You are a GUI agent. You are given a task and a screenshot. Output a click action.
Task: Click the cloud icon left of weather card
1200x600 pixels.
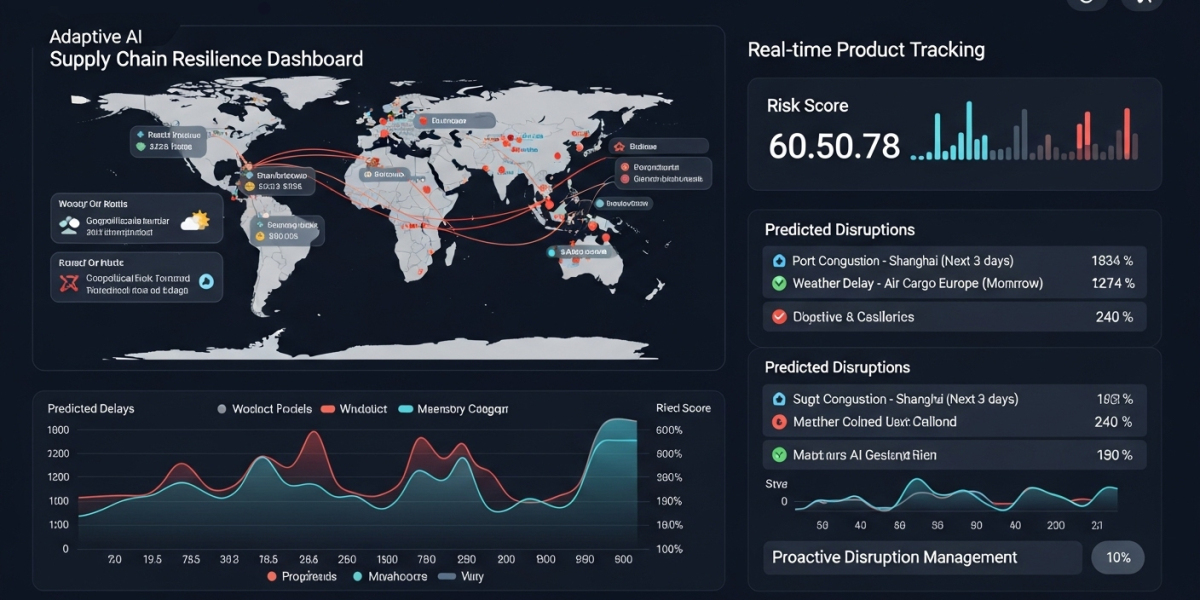69,226
